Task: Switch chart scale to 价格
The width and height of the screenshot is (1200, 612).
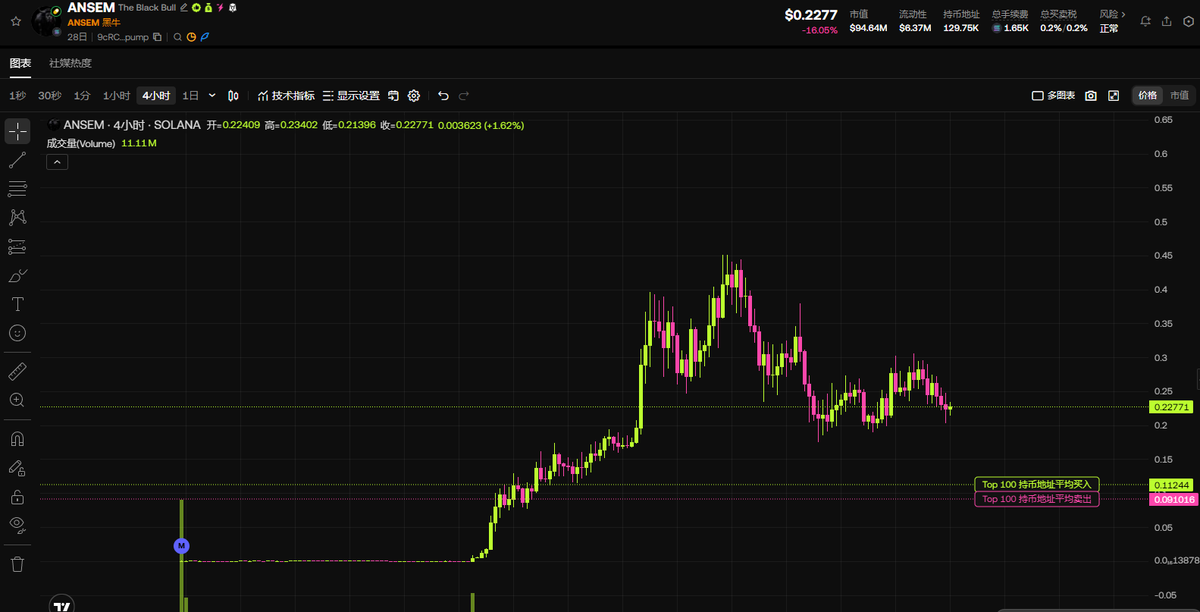Action: (x=1146, y=96)
